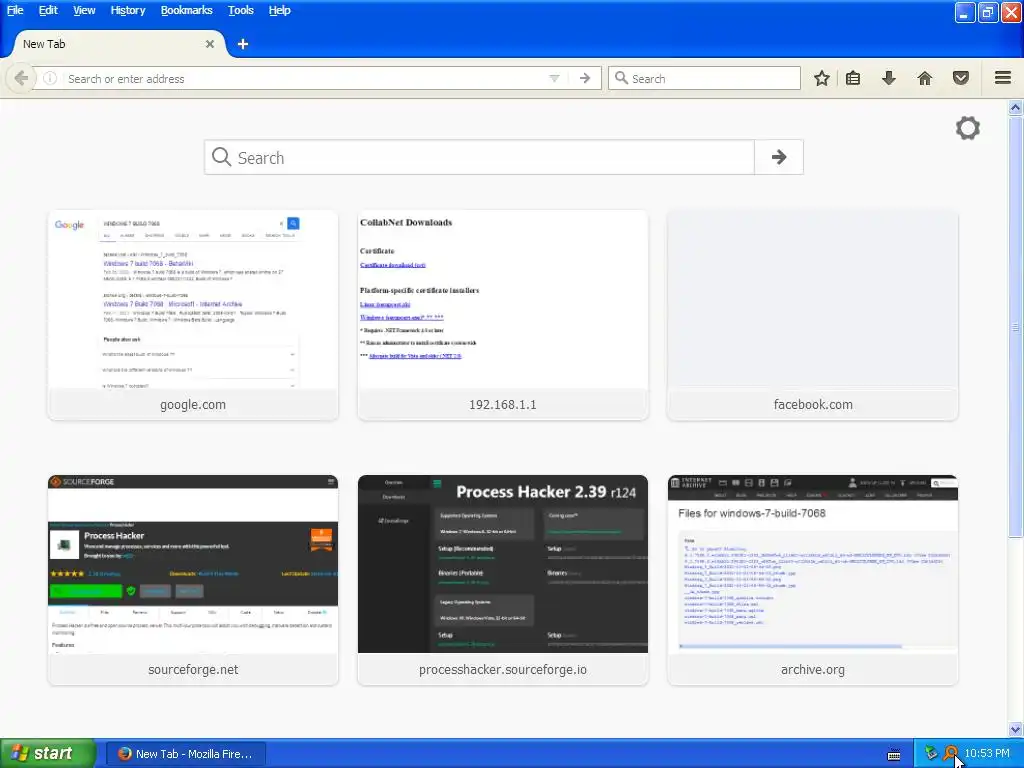Screen dimensions: 1024x768
Task: Click the green network tray icon
Action: [x=931, y=754]
